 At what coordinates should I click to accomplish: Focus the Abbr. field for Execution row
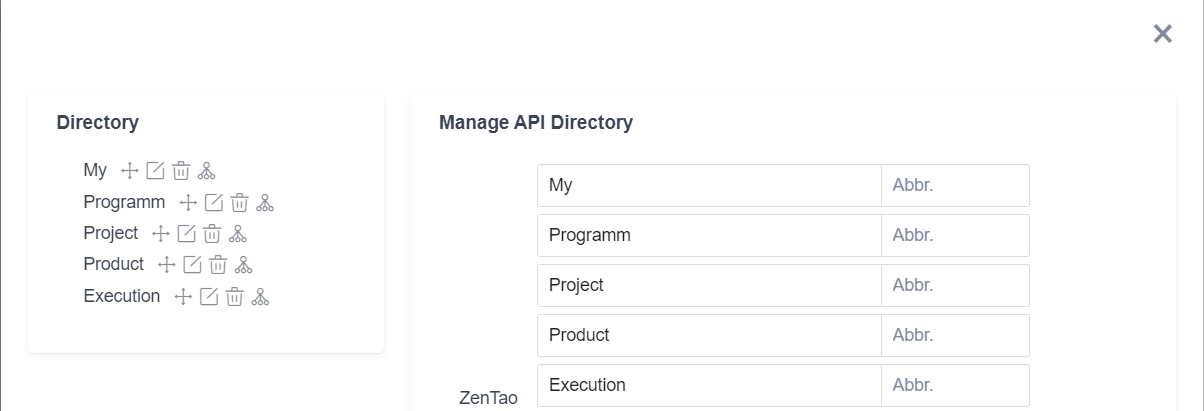point(954,385)
